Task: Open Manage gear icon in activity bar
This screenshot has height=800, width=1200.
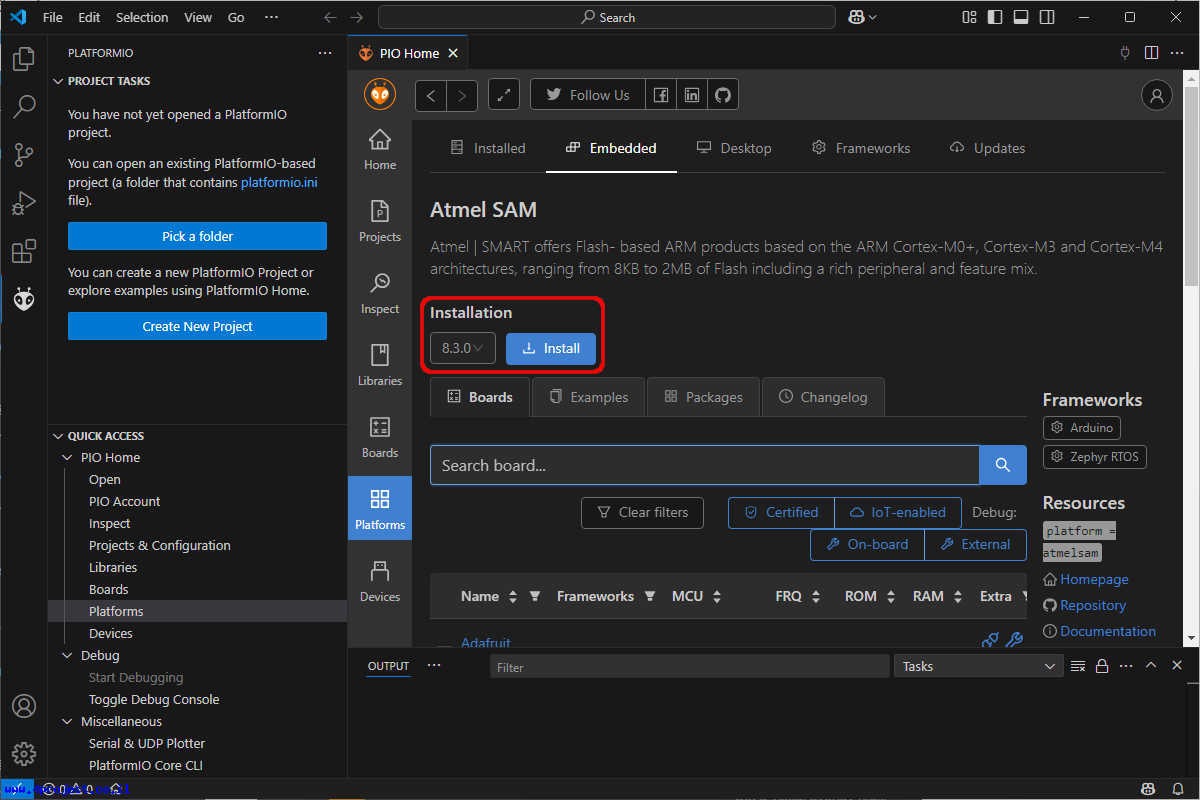Action: point(24,753)
